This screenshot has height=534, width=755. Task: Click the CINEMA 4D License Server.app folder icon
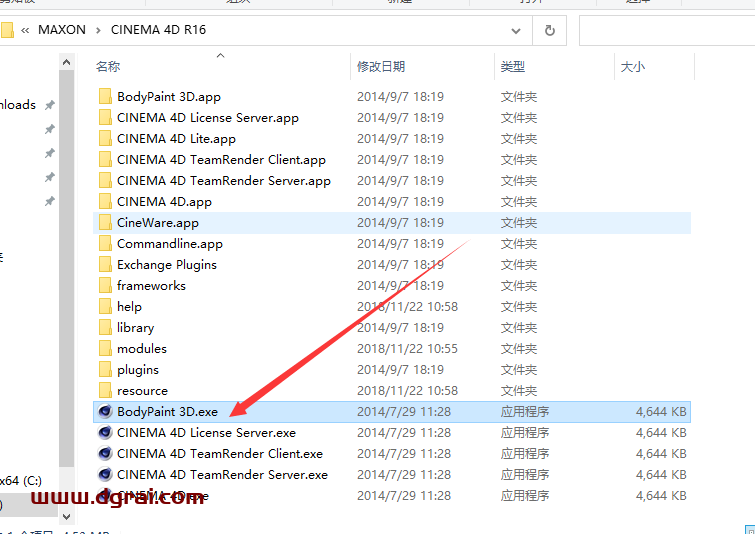105,117
